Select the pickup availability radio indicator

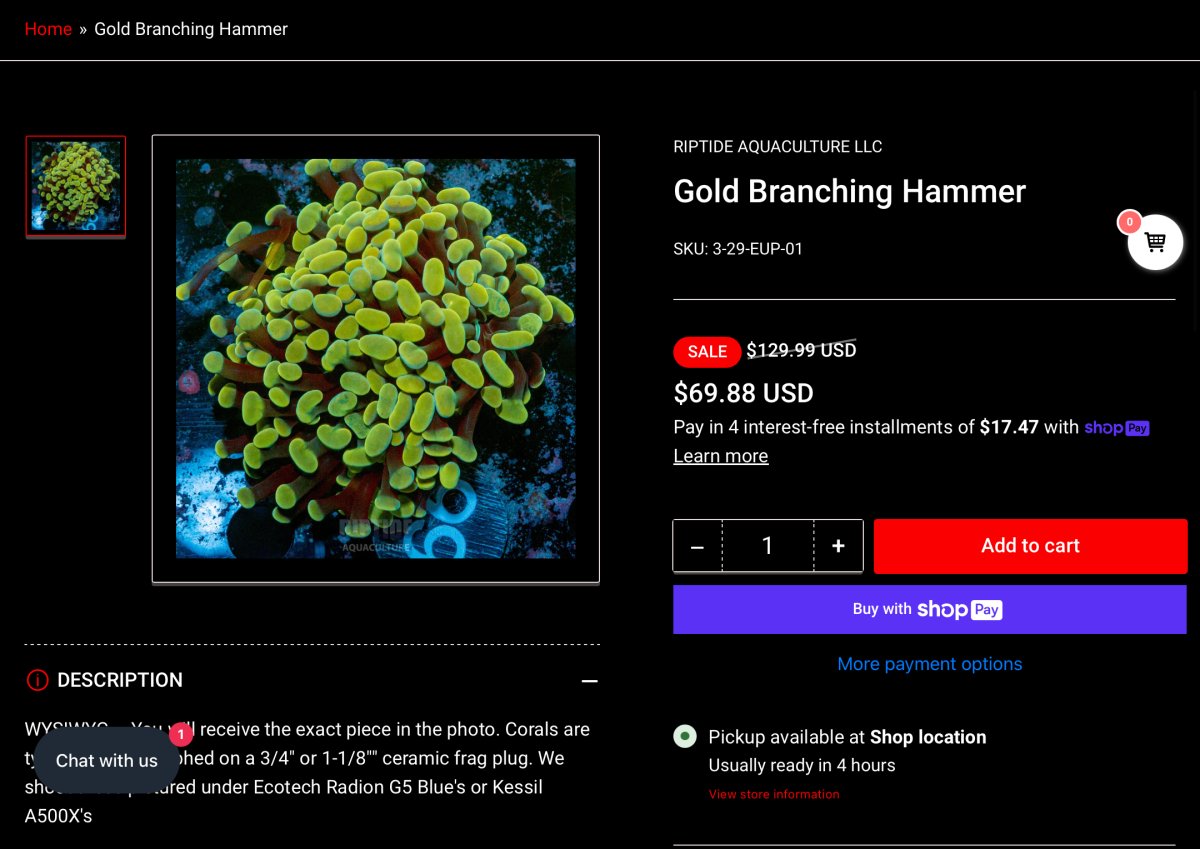point(685,736)
